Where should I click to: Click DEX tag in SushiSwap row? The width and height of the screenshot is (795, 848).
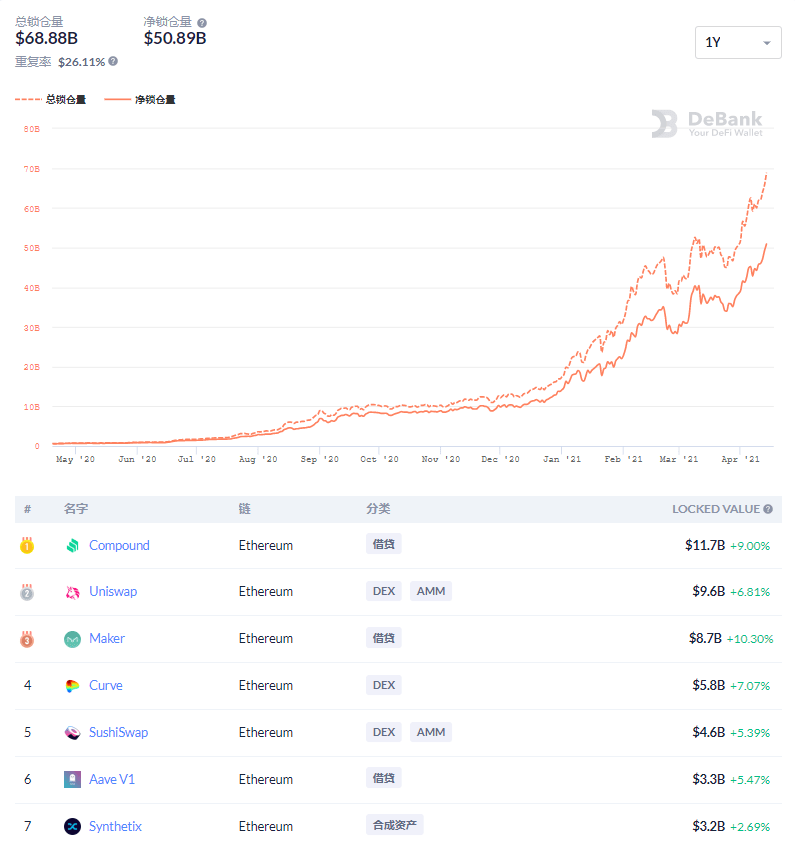point(384,732)
